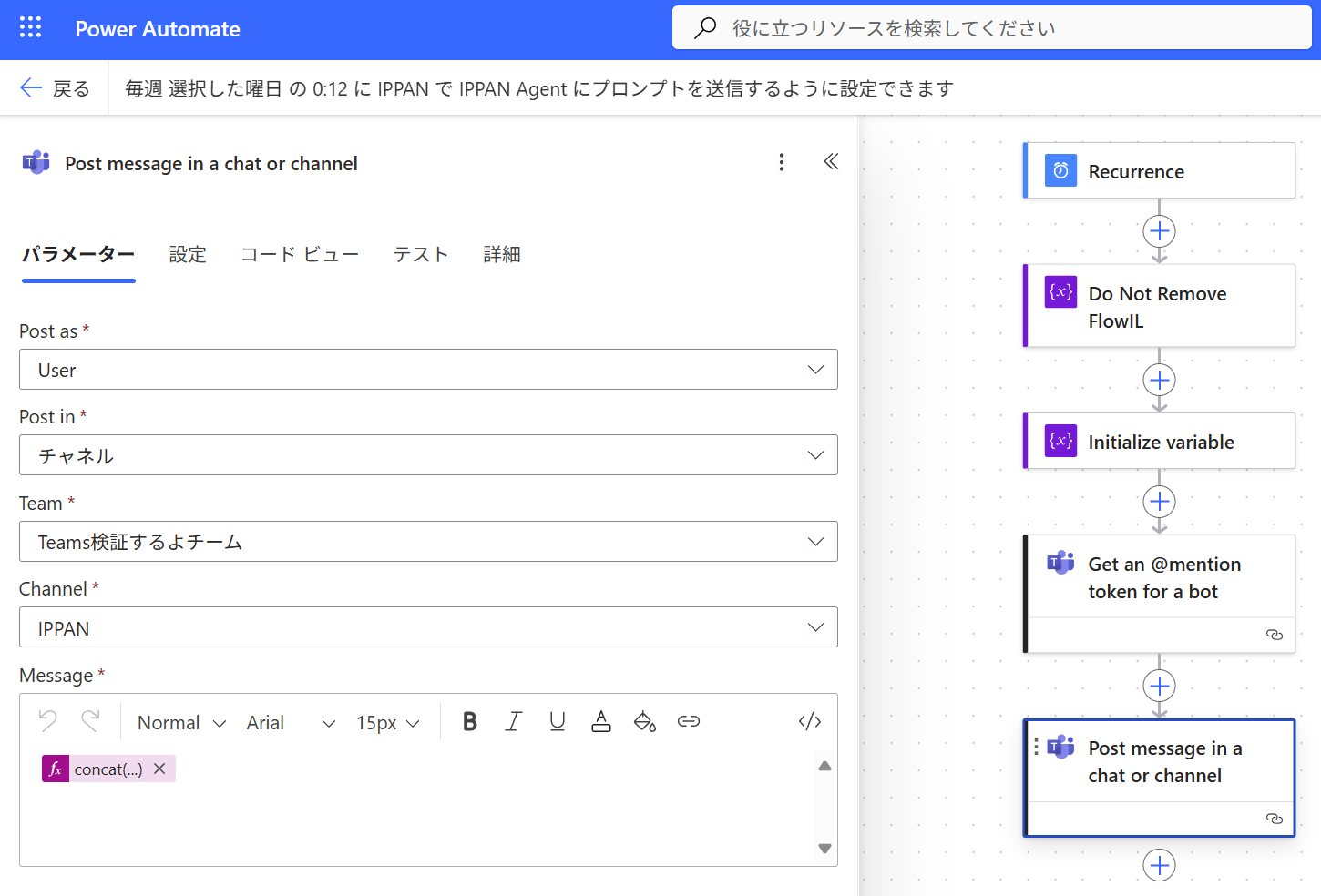Select the Get an @mention token card
This screenshot has height=896, width=1321.
click(x=1159, y=594)
